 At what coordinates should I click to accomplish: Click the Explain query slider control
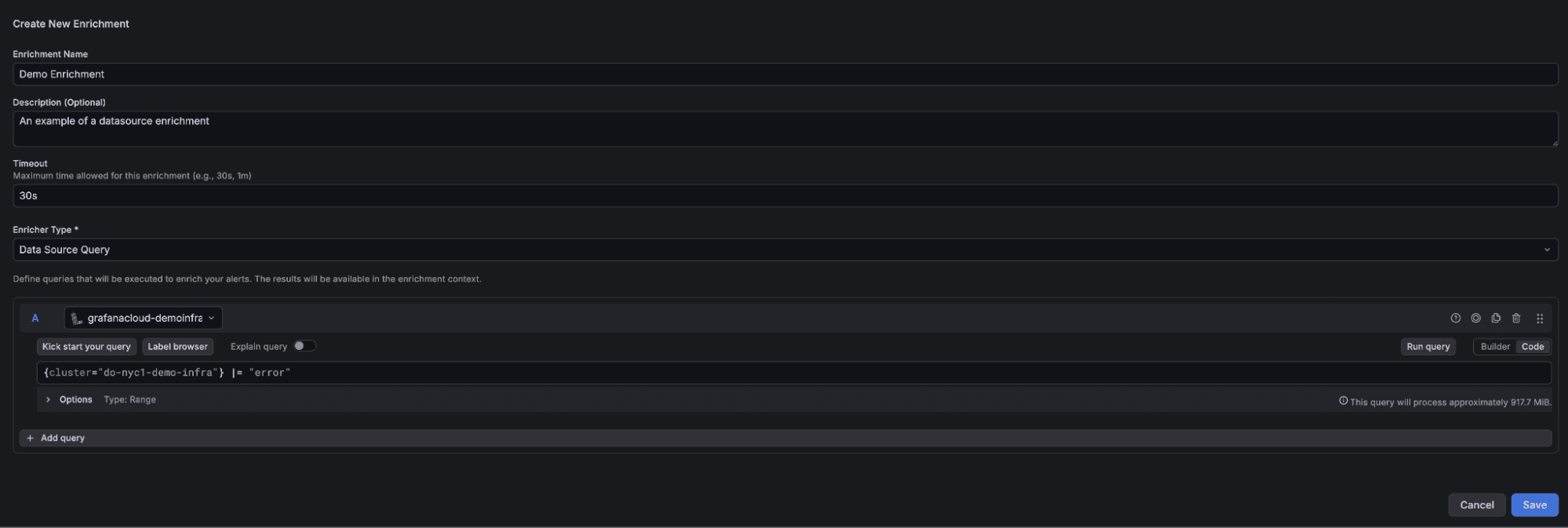pos(305,345)
